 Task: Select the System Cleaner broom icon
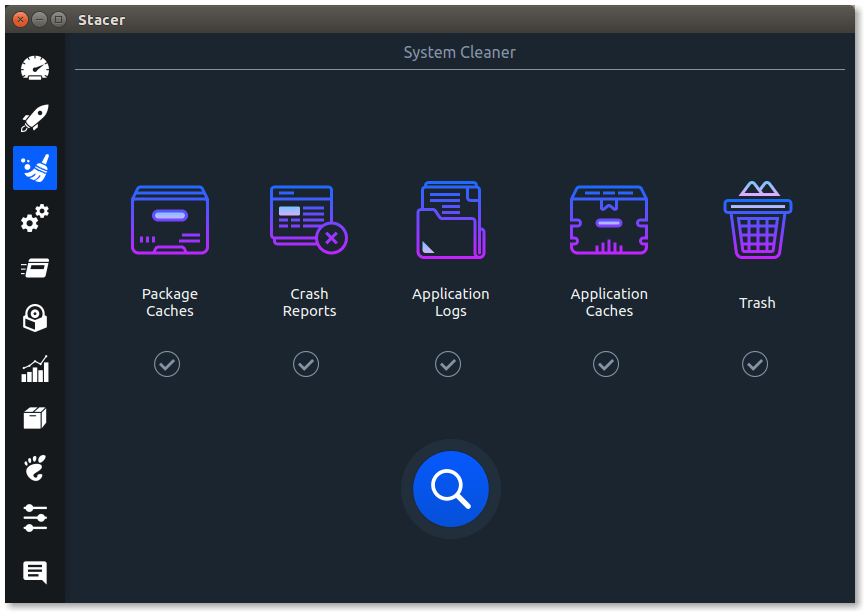tap(35, 168)
